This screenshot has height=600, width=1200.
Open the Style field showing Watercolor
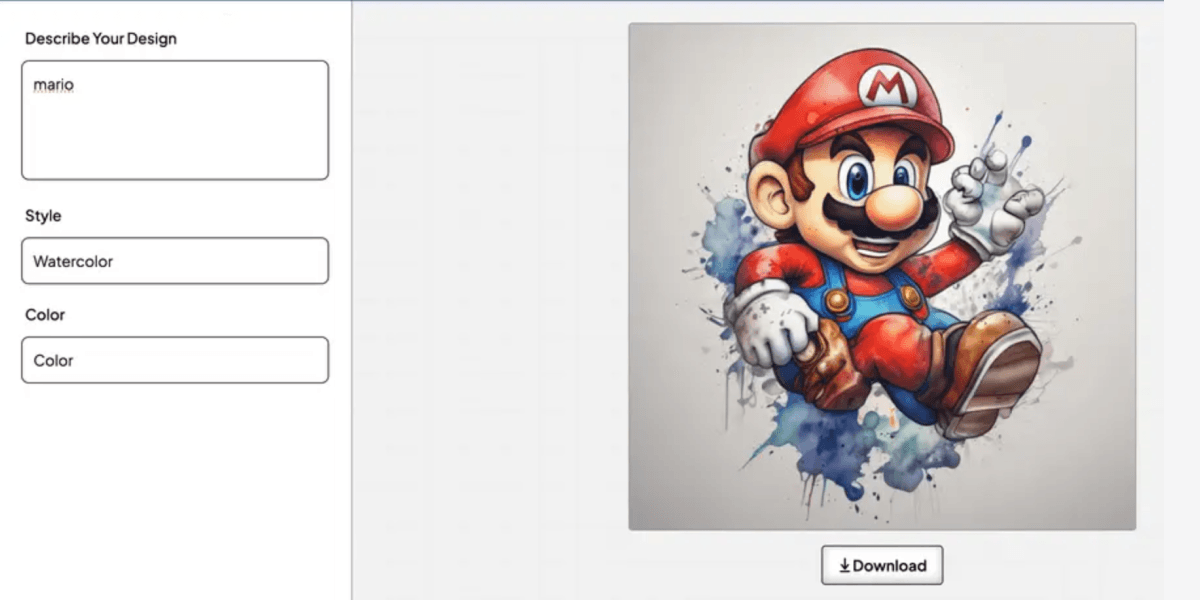175,261
